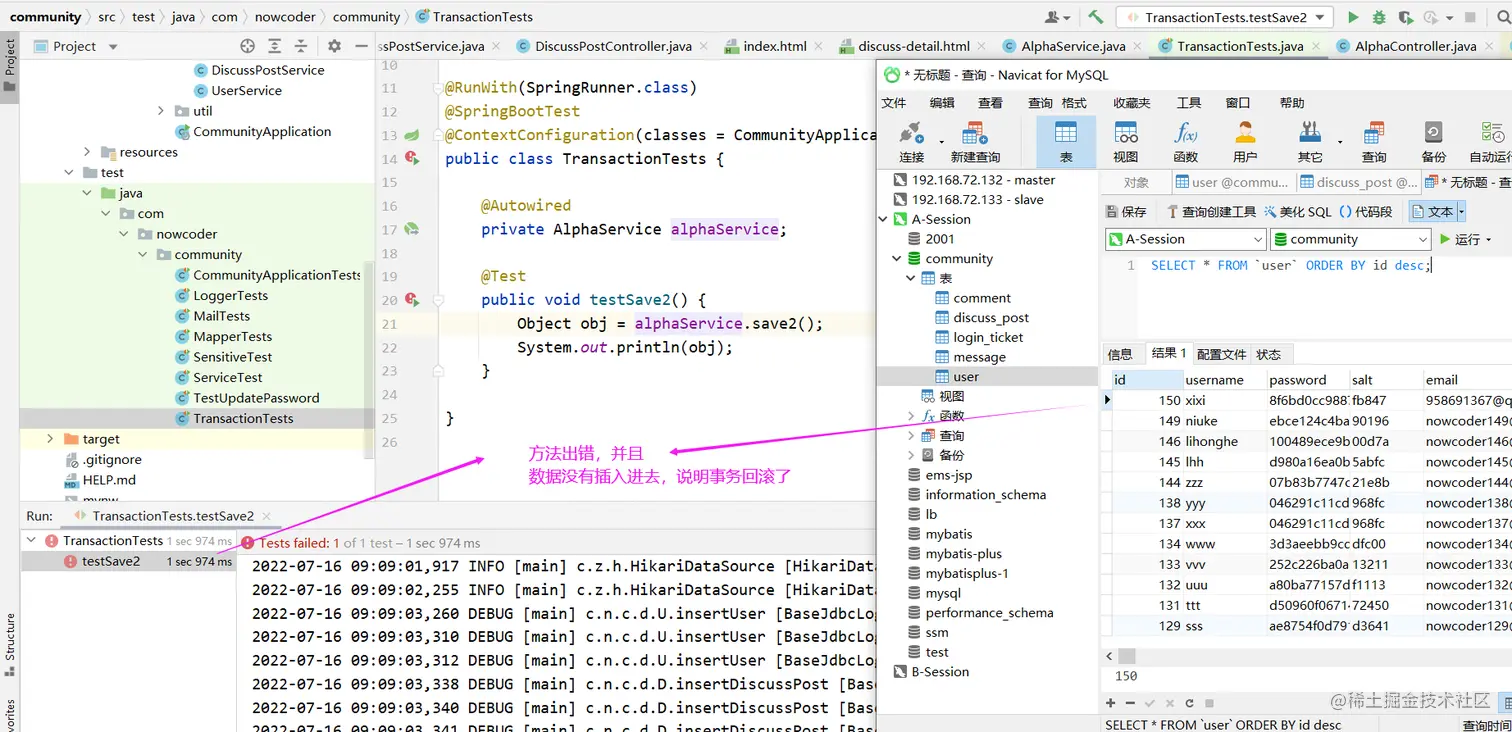1512x732 pixels.
Task: Open Navicat New Query (新建查询) tool
Action: (975, 142)
